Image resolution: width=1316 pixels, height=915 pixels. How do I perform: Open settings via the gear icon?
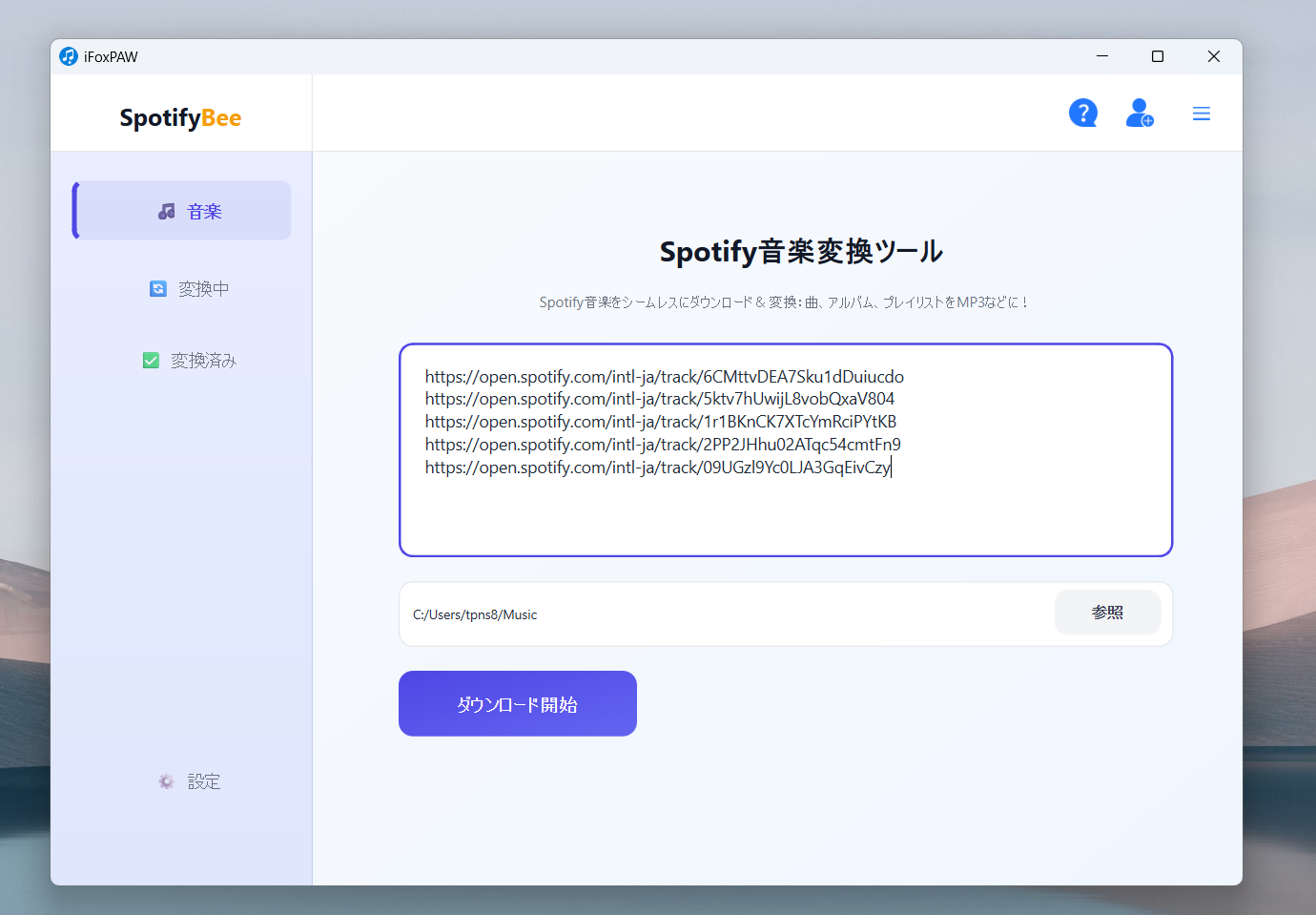pos(165,780)
